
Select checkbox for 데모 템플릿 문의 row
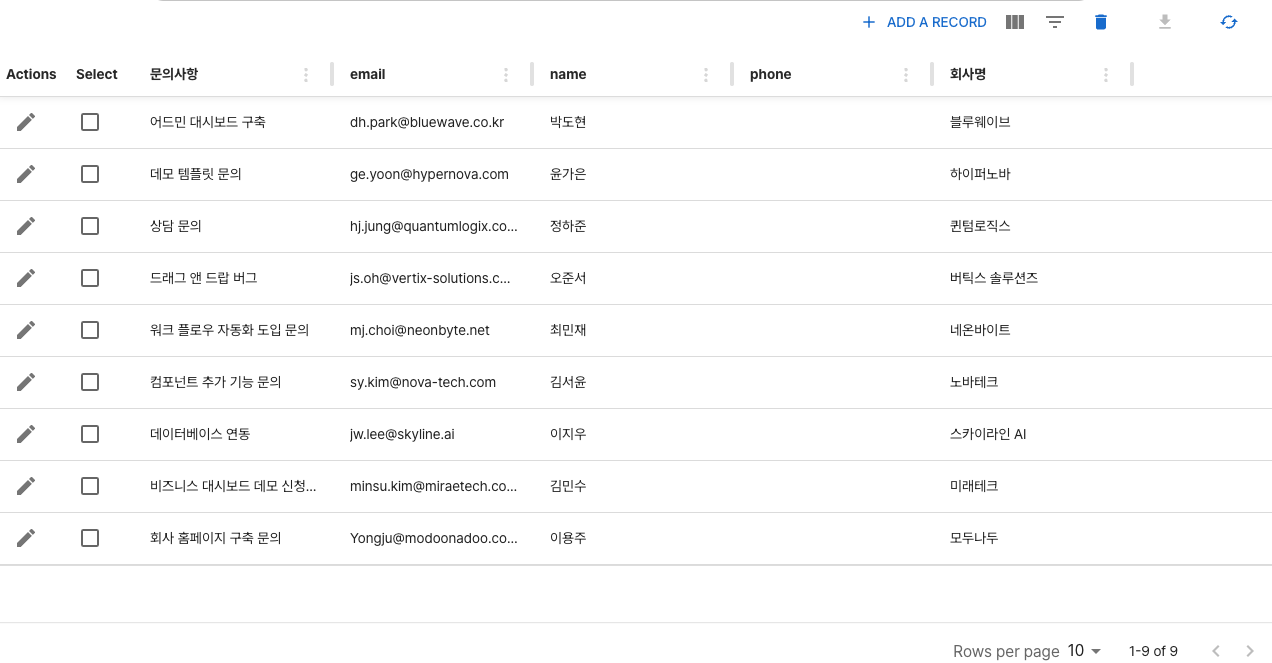(x=90, y=174)
